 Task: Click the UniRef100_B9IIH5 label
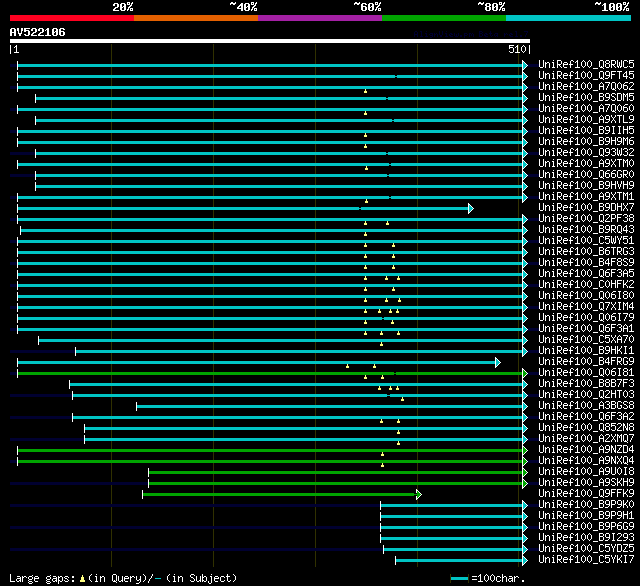586,131
